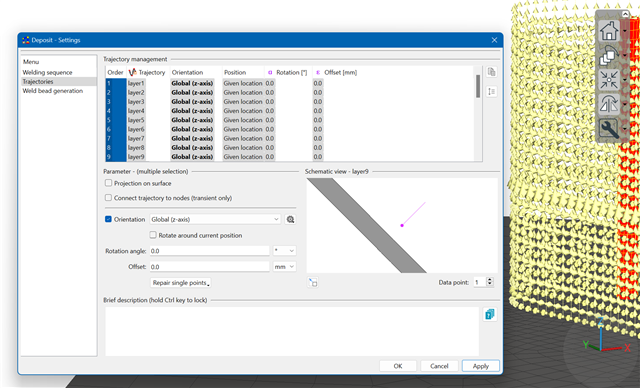Click the Rotation angle input field
This screenshot has width=640, height=388.
209,251
